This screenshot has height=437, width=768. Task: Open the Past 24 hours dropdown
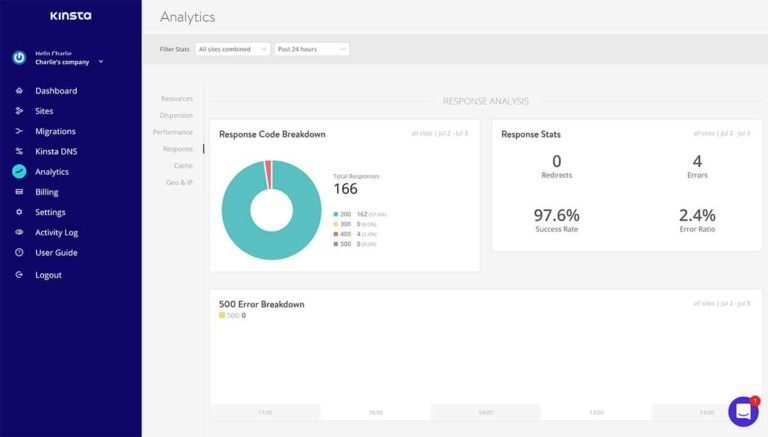(312, 49)
